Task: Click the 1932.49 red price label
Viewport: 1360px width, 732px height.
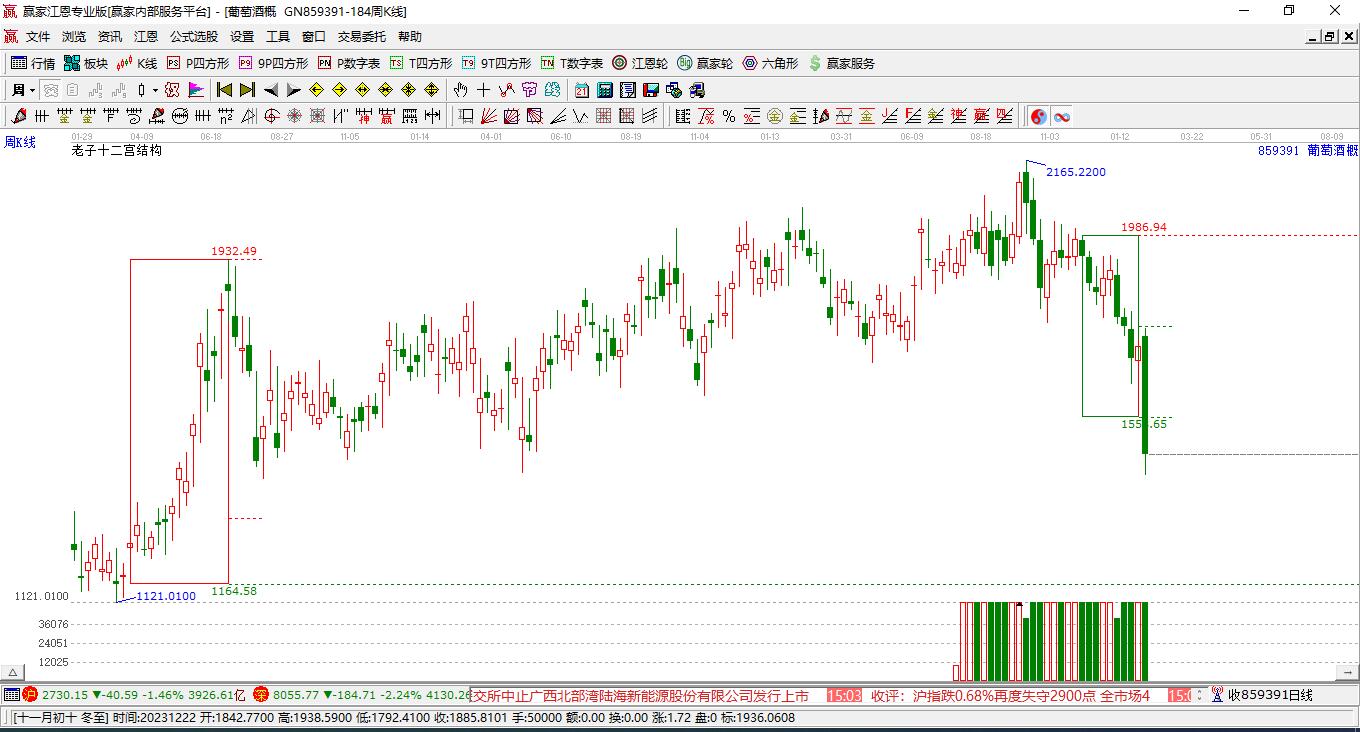Action: (233, 251)
